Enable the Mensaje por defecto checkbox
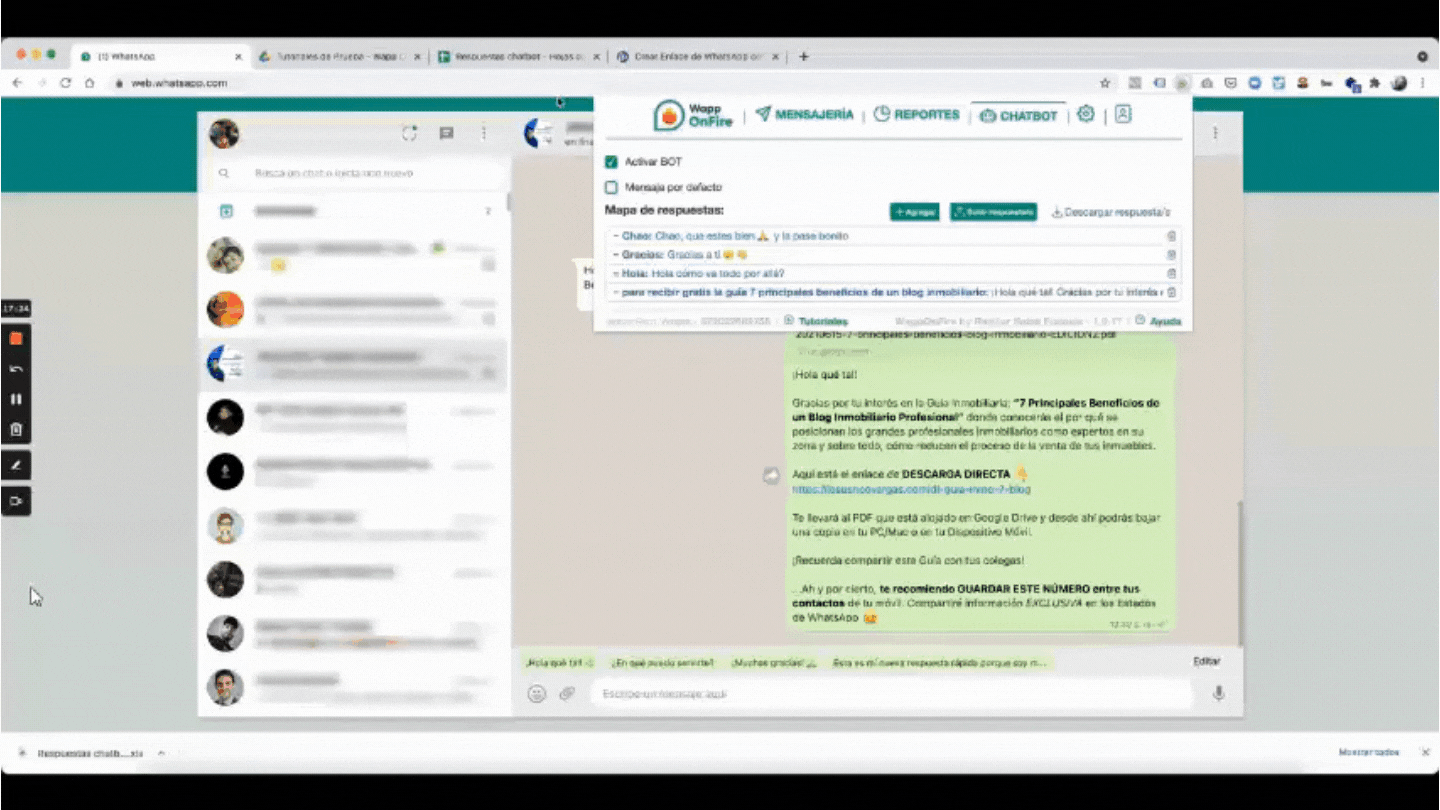1440x810 pixels. pyautogui.click(x=611, y=187)
